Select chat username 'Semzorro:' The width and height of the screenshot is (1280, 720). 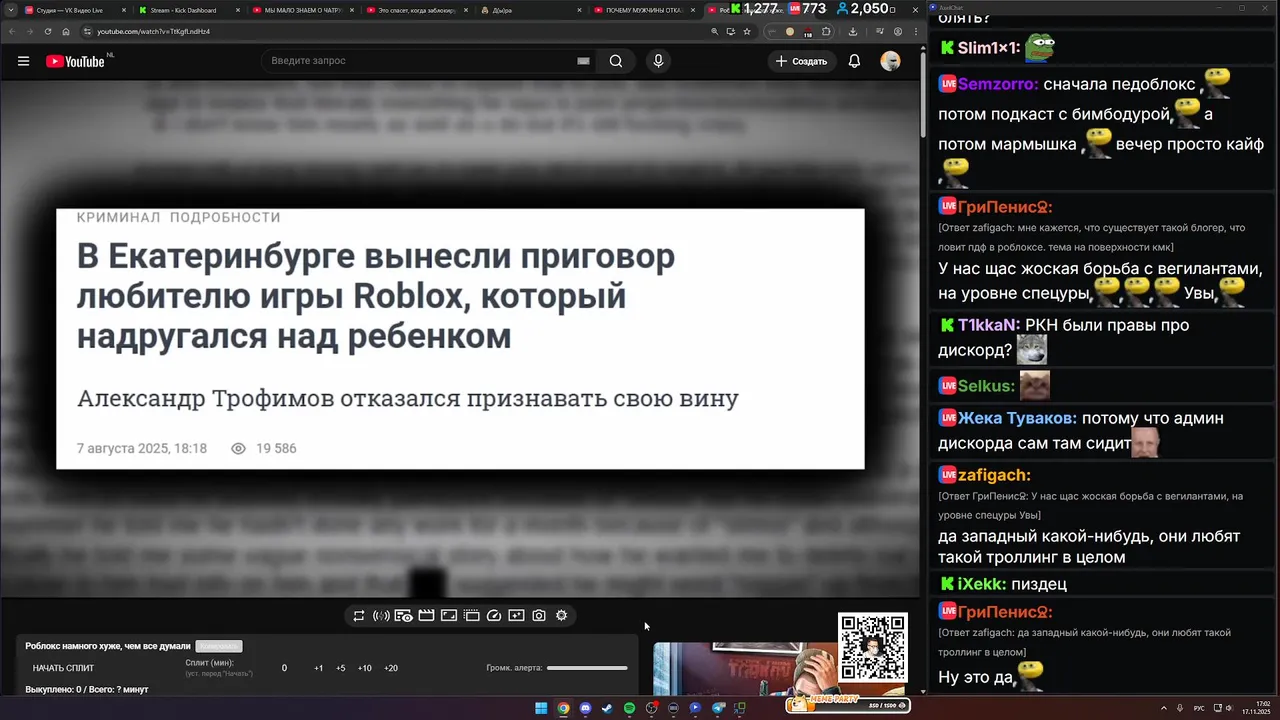click(x=998, y=85)
